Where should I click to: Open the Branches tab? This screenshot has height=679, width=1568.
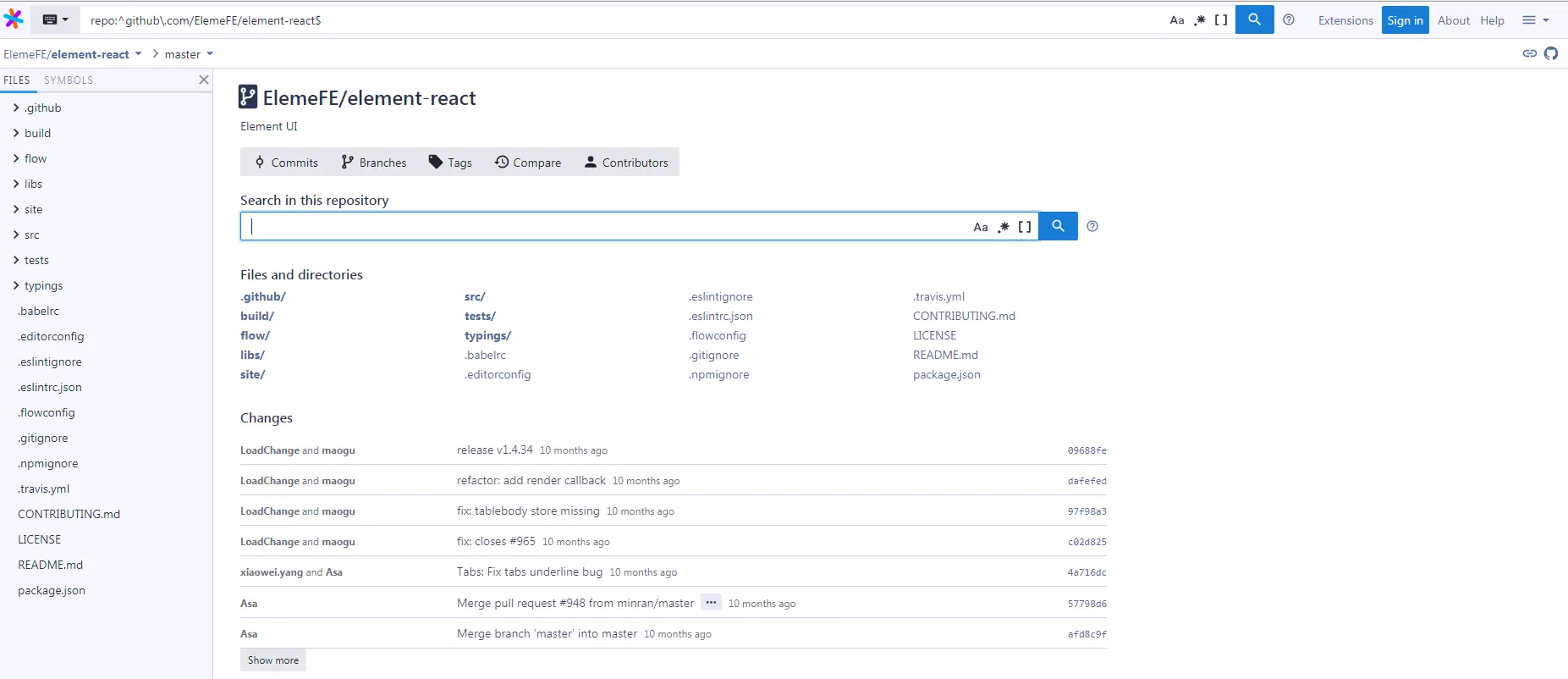(x=374, y=163)
